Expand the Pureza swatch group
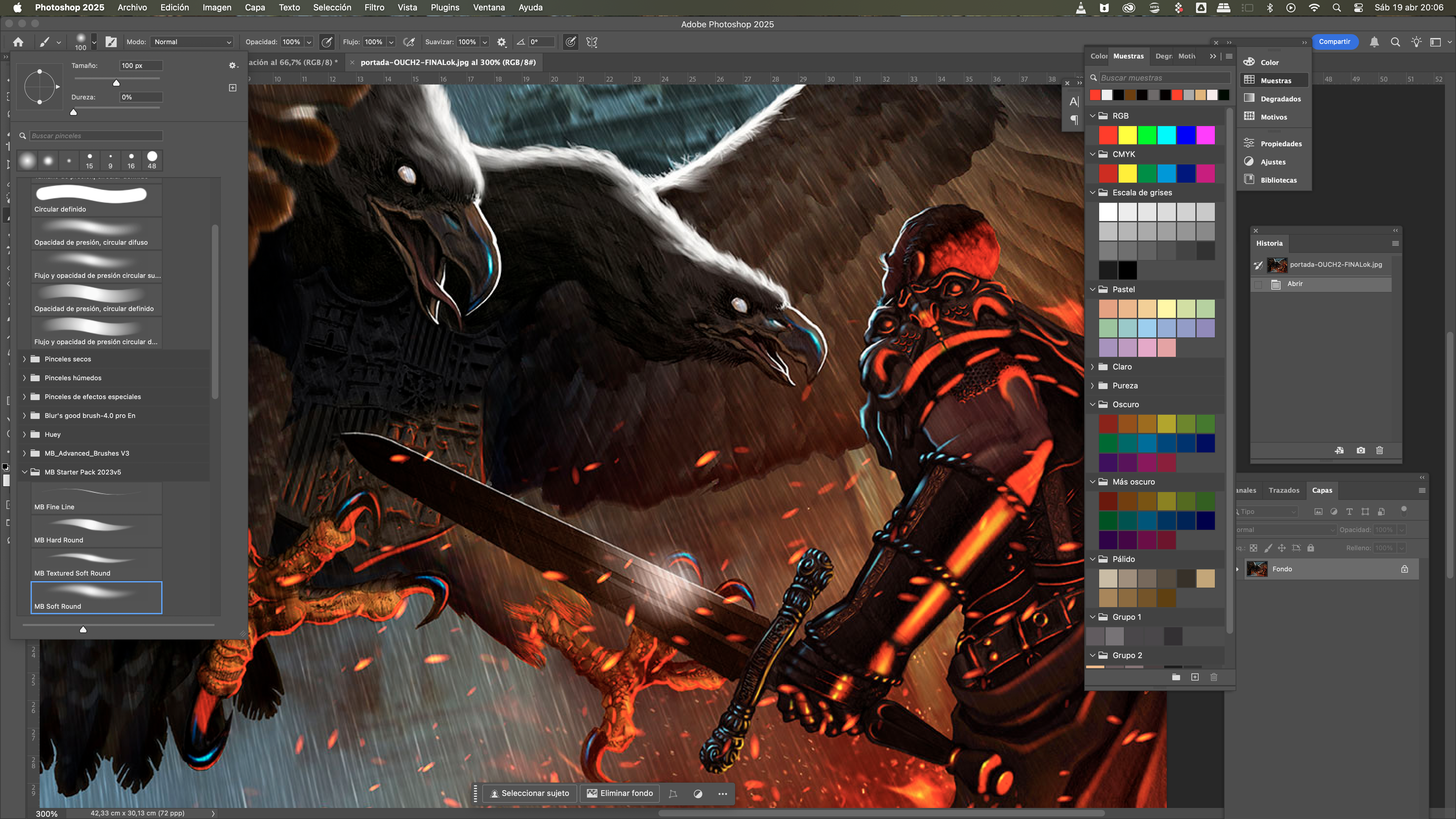Viewport: 1456px width, 819px height. [x=1093, y=385]
